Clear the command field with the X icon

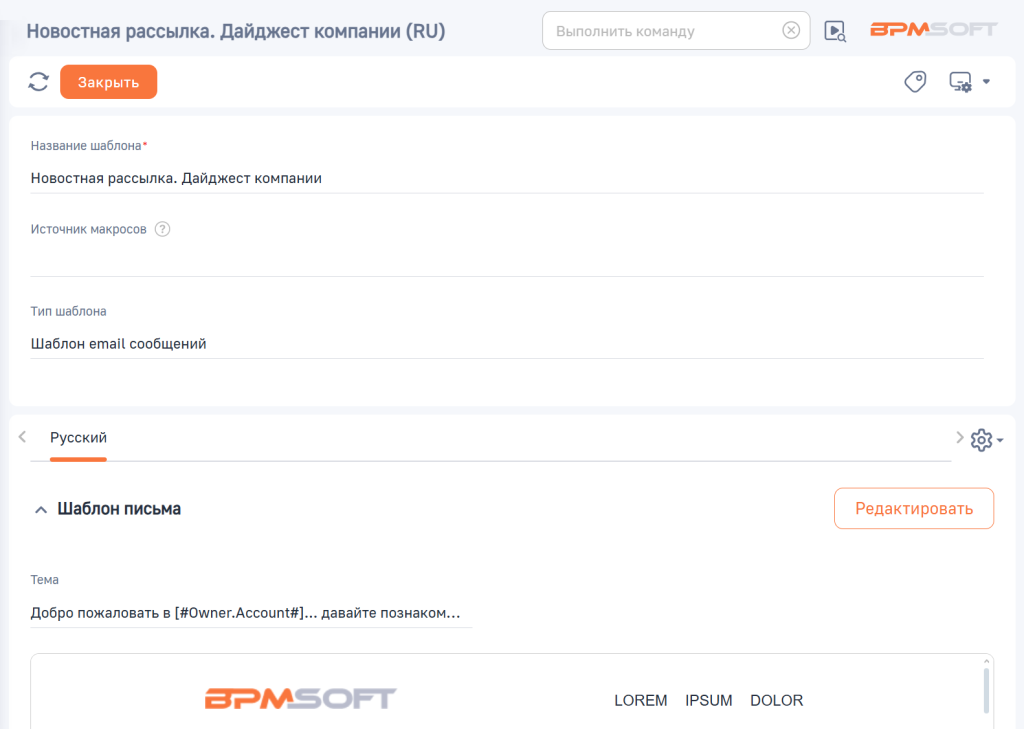coord(791,31)
